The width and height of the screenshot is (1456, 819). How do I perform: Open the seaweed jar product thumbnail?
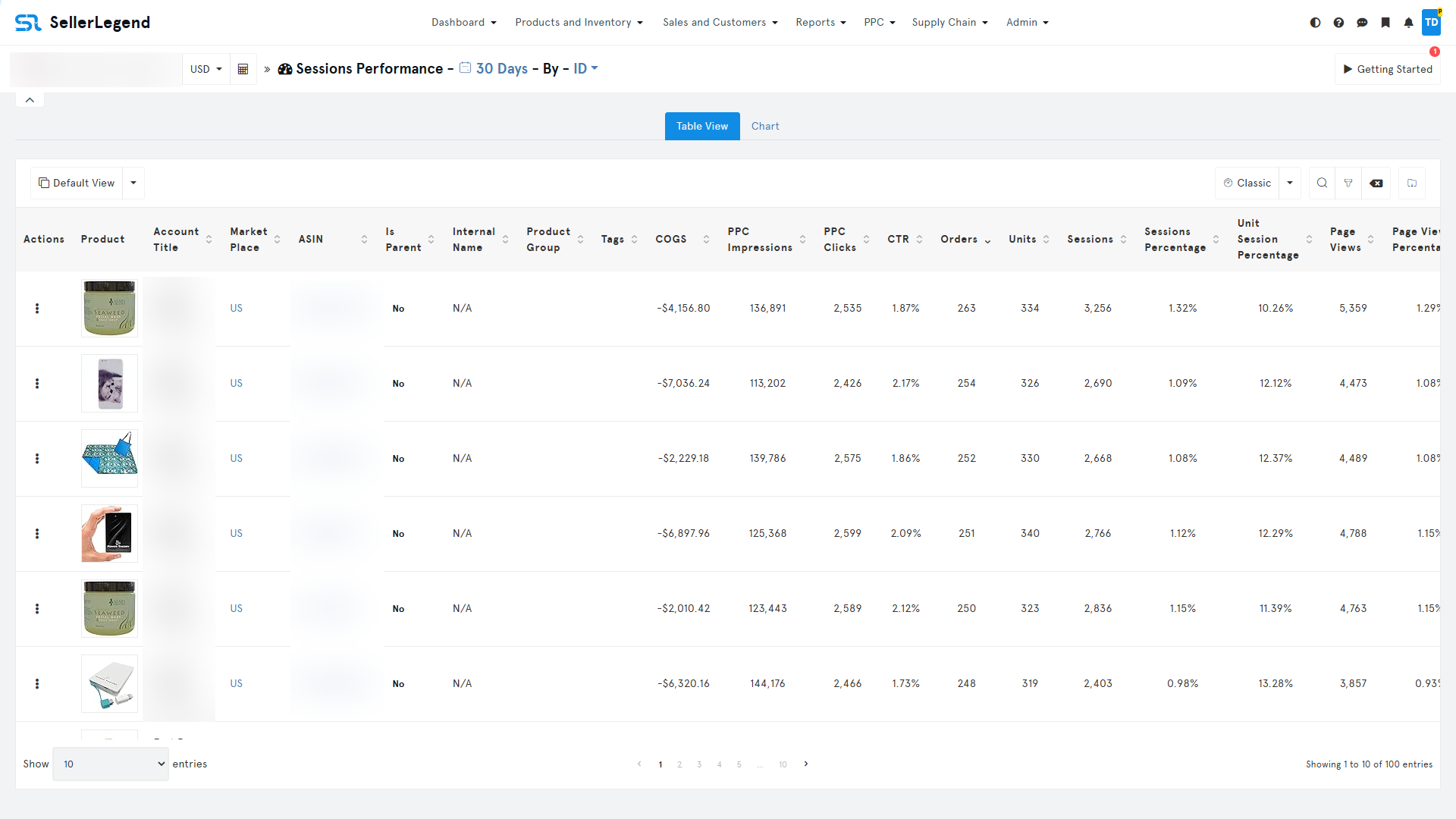(x=109, y=308)
